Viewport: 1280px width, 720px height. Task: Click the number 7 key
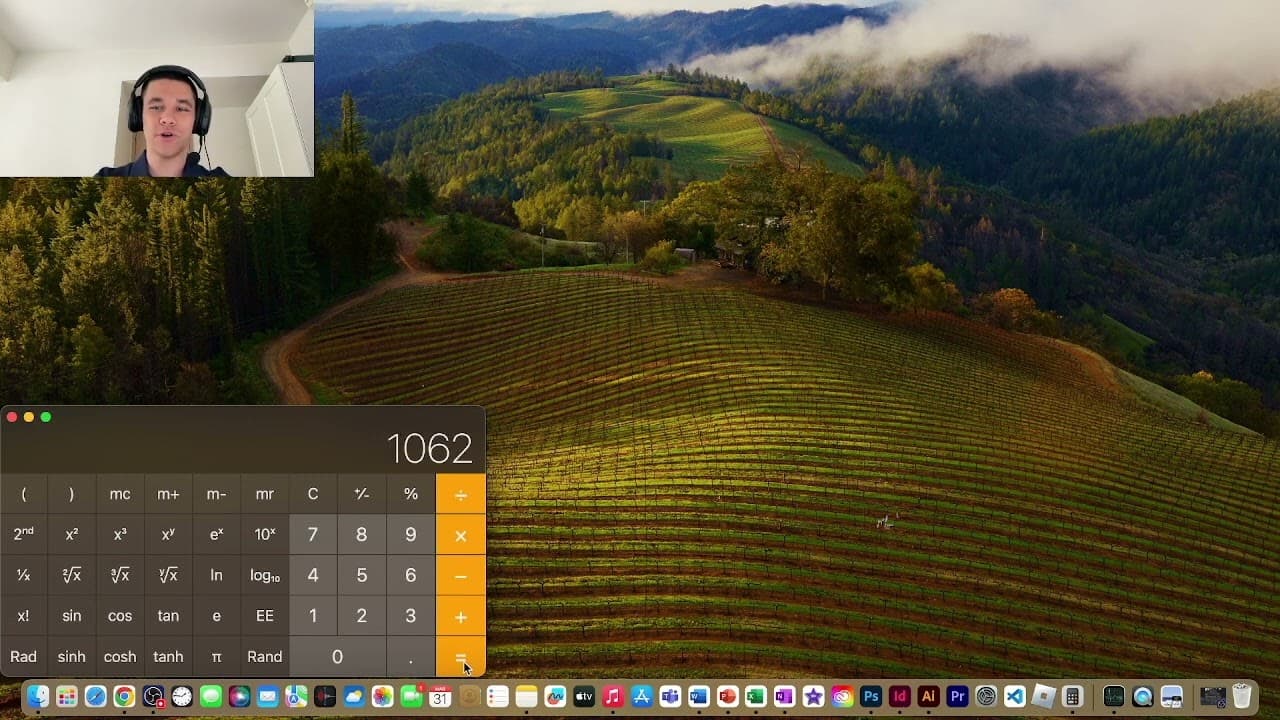pos(313,535)
